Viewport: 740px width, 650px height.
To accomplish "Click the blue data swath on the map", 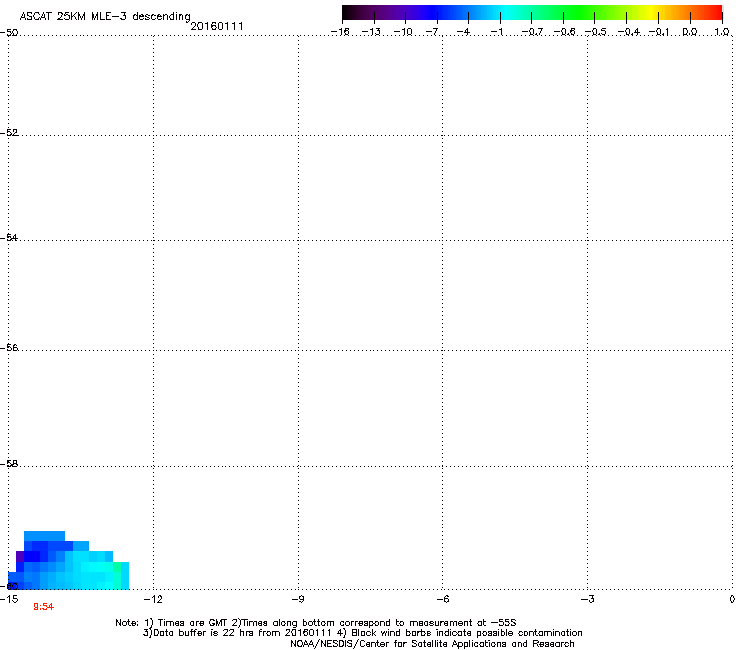I will click(68, 562).
